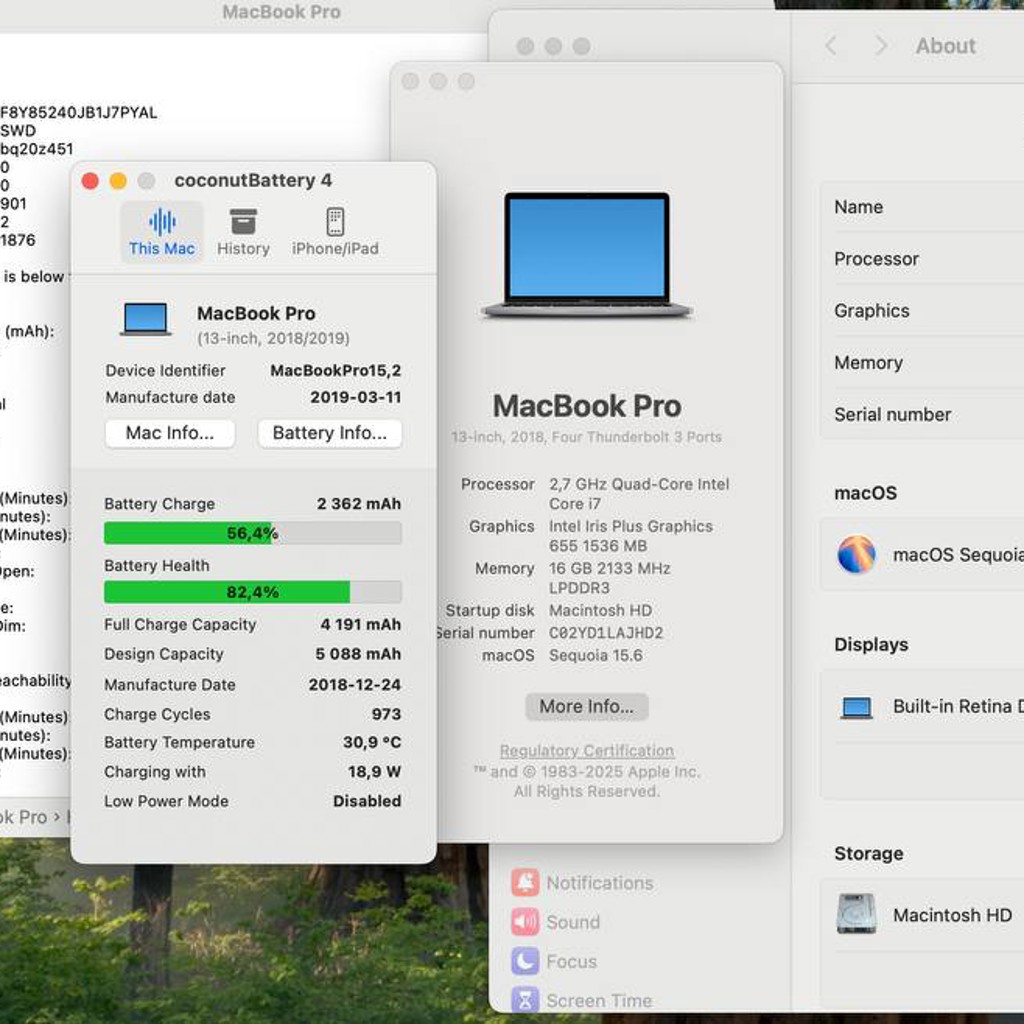Viewport: 1024px width, 1024px height.
Task: Open Sound in System Settings sidebar
Action: (x=556, y=922)
